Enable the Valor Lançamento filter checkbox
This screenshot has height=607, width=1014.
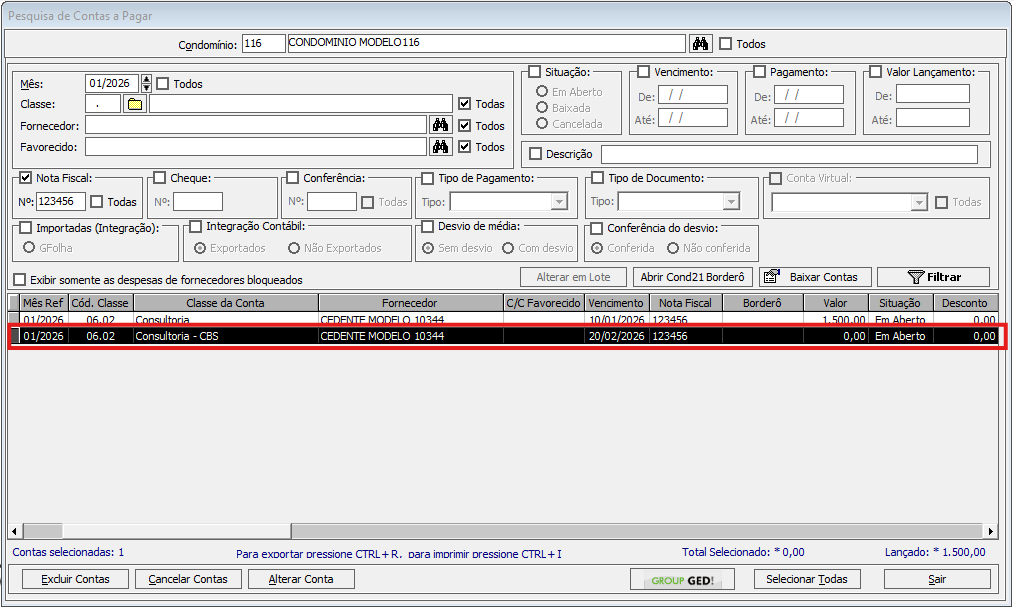tap(876, 72)
